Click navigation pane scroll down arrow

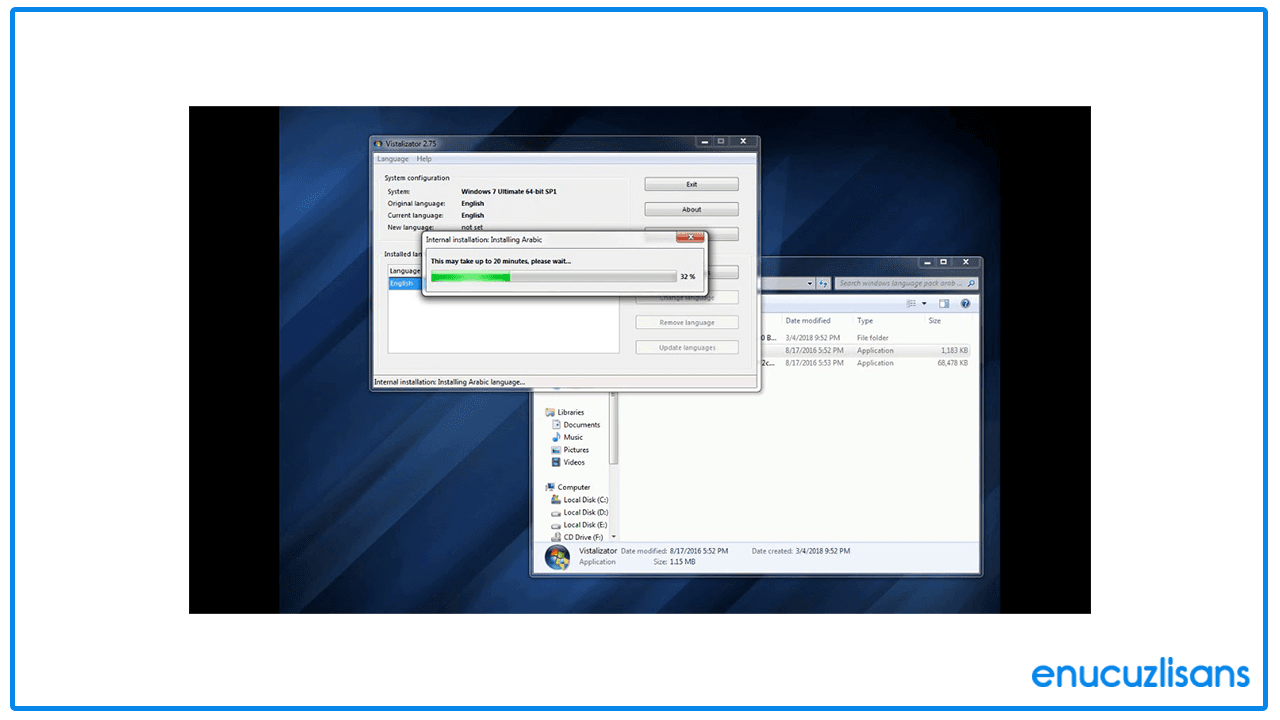click(614, 537)
